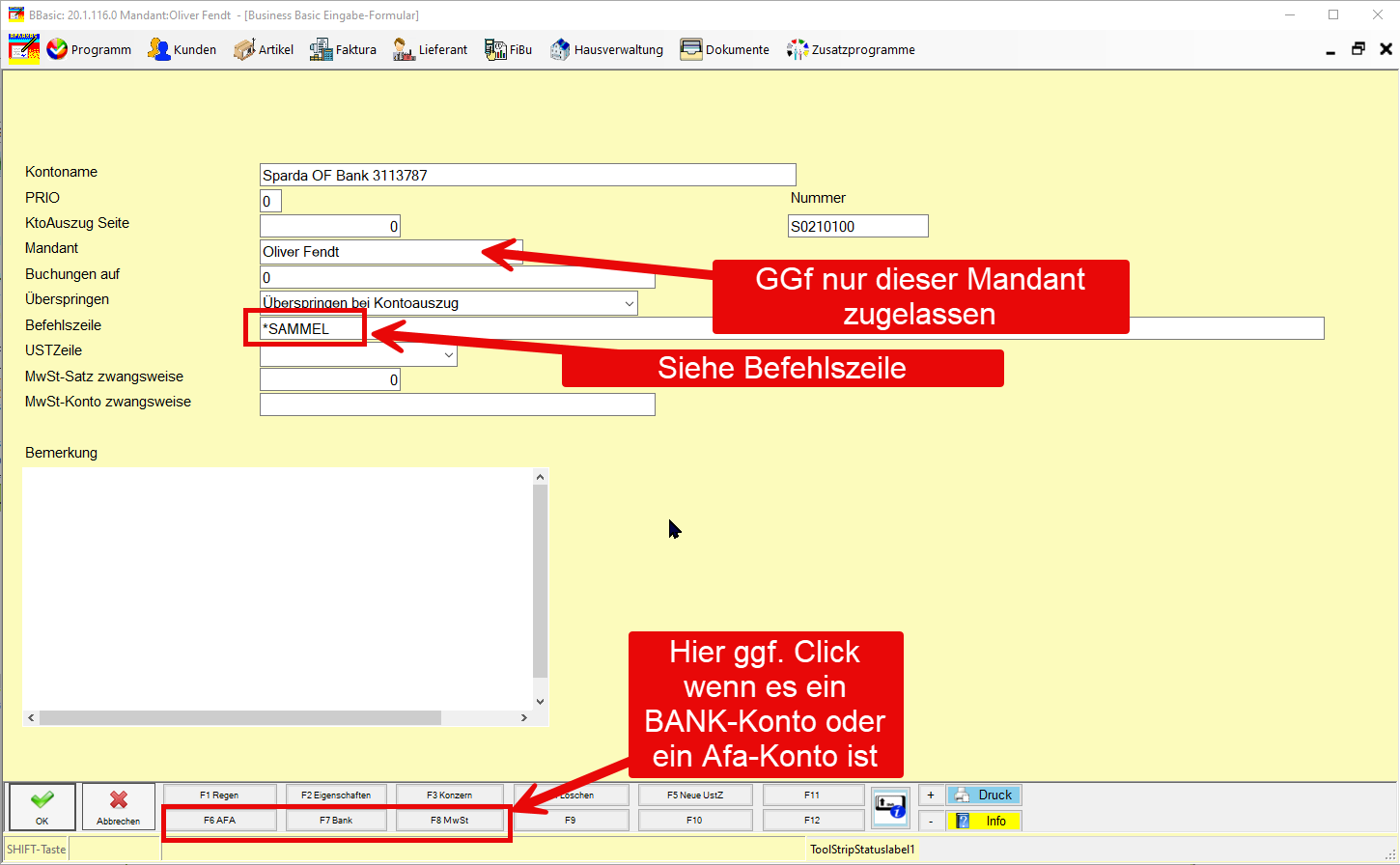Click the OK button with green checkmark

coord(42,806)
